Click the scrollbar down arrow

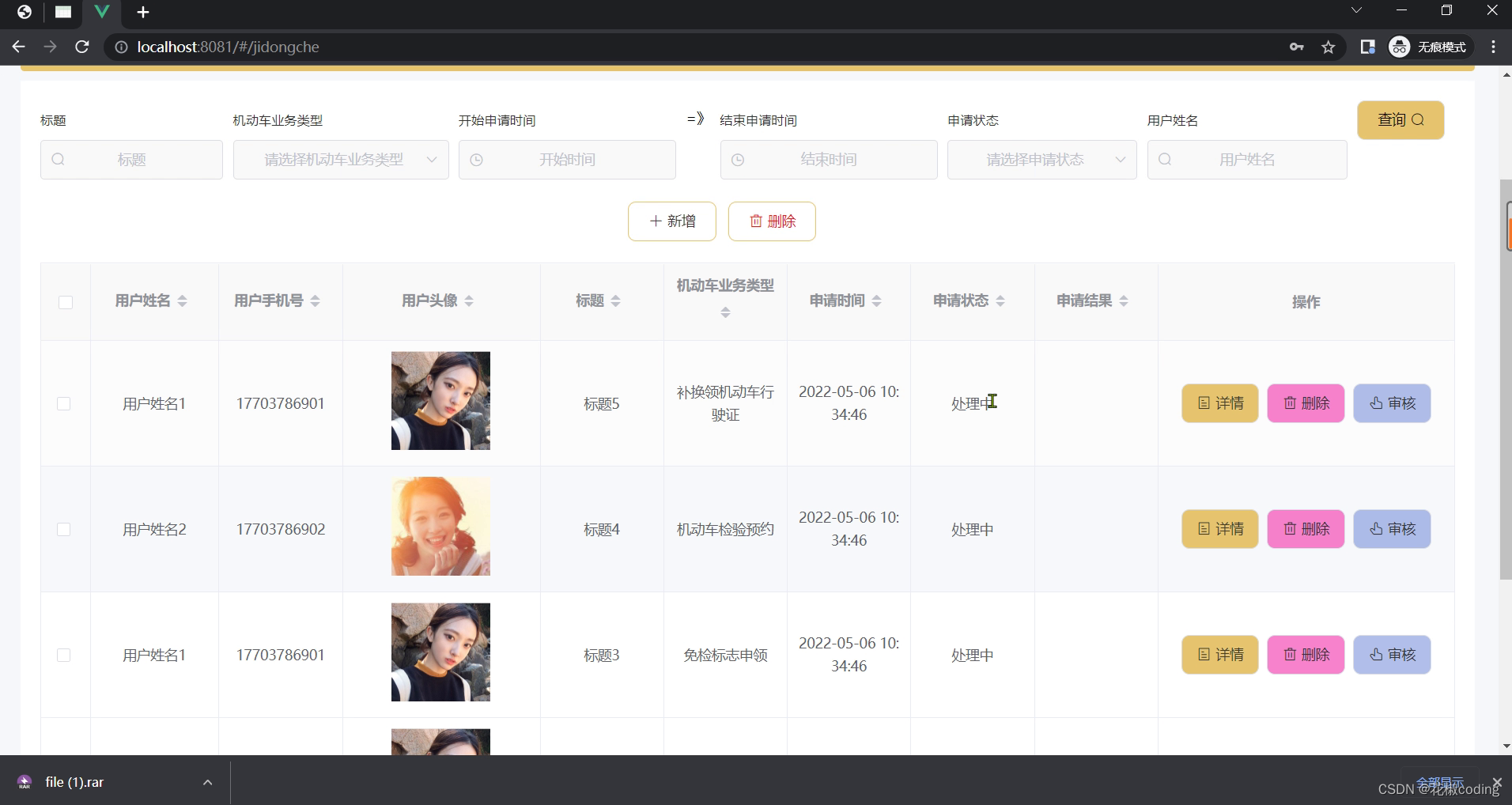point(1506,746)
